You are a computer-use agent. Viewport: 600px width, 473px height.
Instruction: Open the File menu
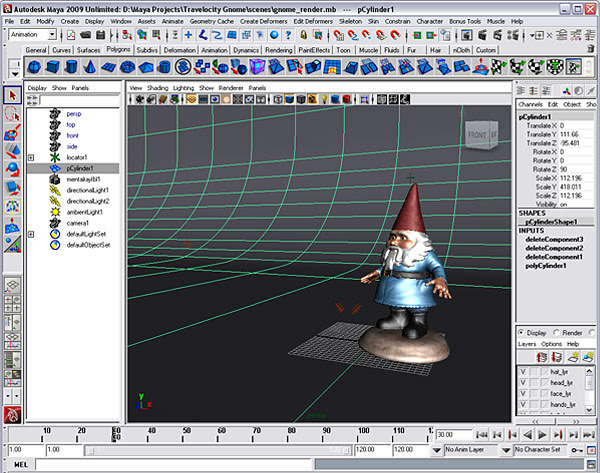pos(9,21)
